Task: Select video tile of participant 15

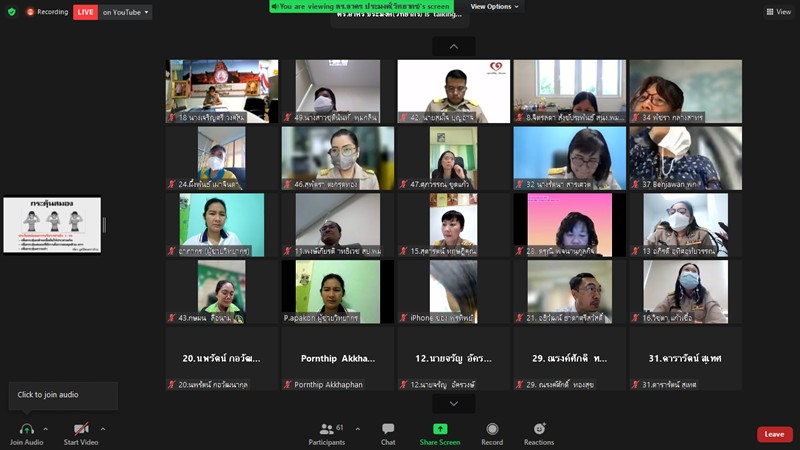Action: (x=454, y=225)
